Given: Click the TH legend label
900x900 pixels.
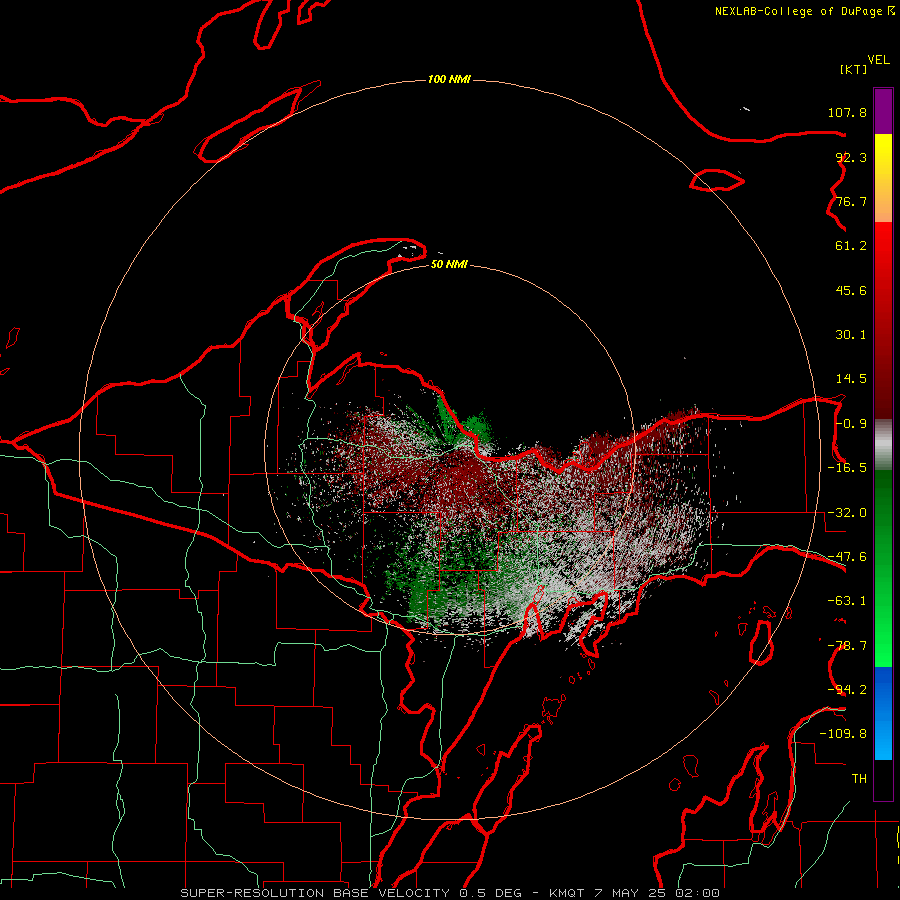Looking at the screenshot, I should point(859,779).
